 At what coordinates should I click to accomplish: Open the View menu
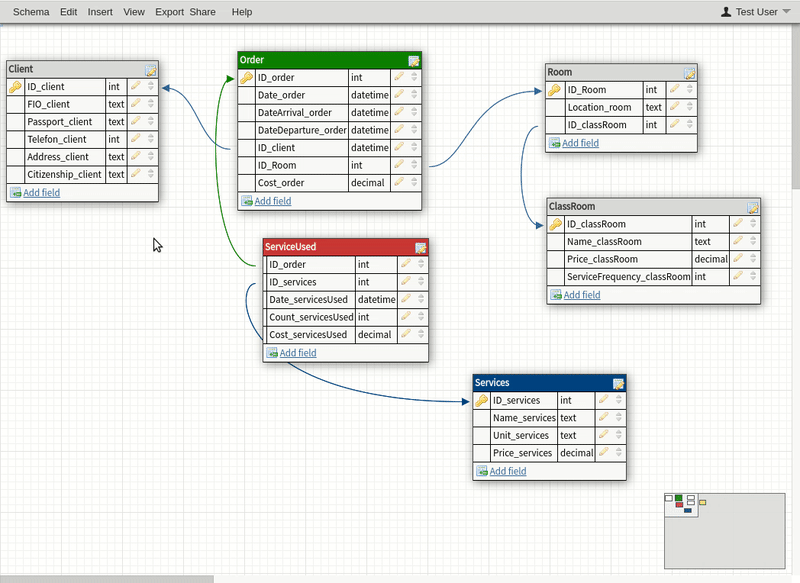point(133,11)
